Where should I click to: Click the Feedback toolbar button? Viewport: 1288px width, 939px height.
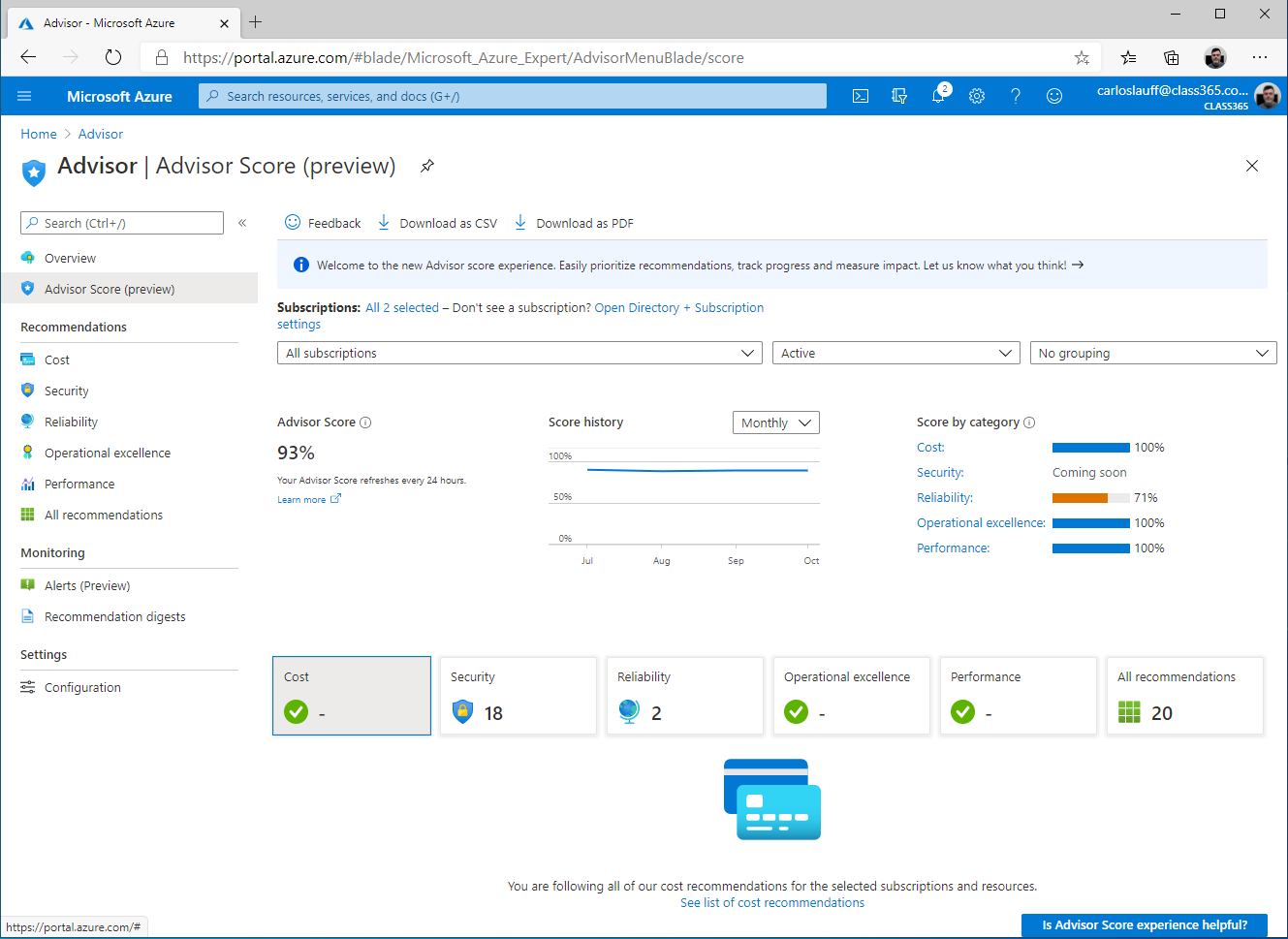(x=323, y=223)
